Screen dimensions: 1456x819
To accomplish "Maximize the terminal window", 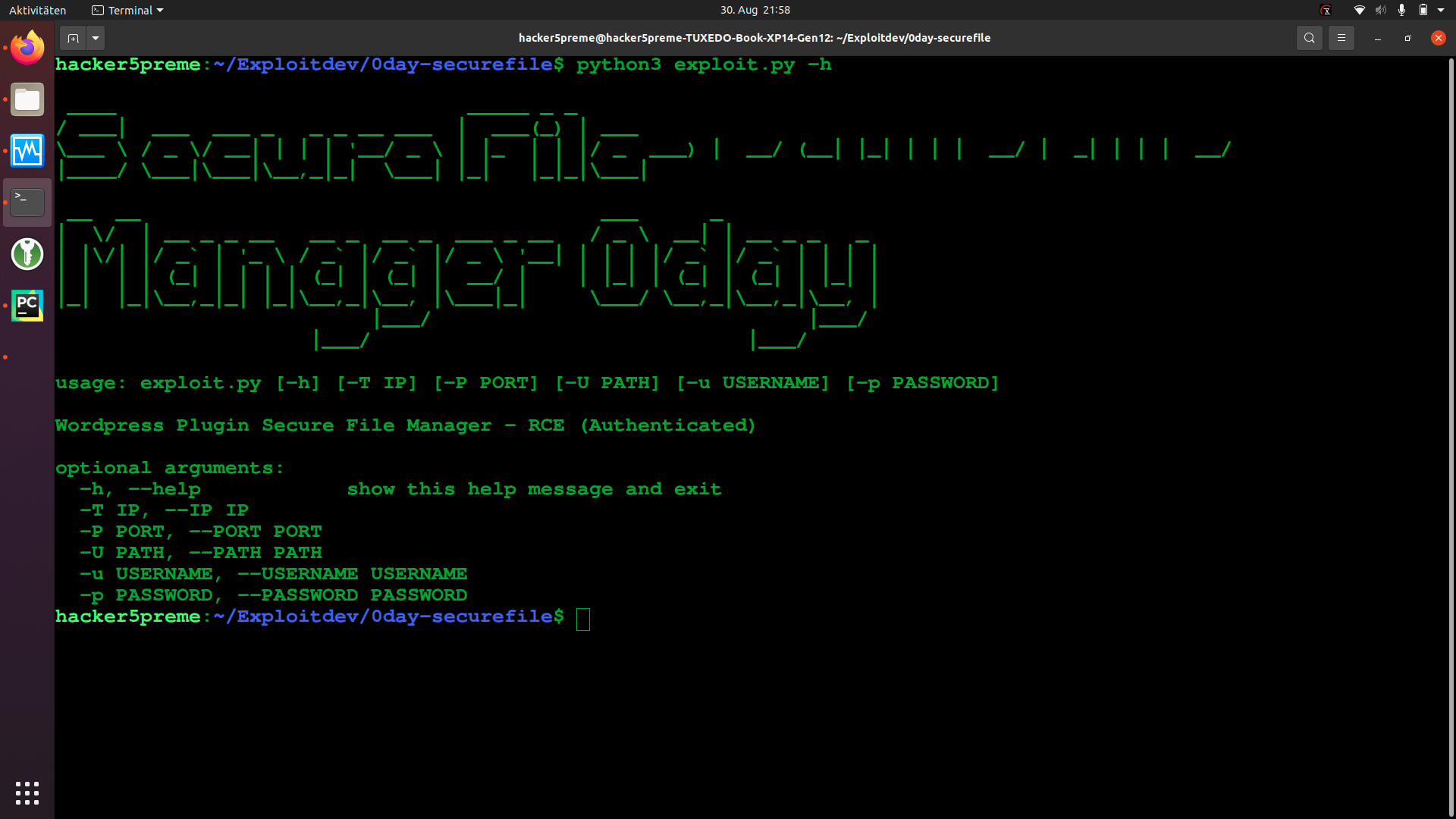I will [x=1407, y=38].
